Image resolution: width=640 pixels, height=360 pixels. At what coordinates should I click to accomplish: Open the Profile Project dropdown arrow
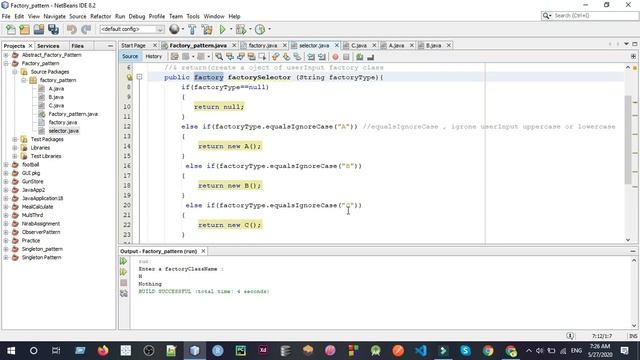pos(269,29)
